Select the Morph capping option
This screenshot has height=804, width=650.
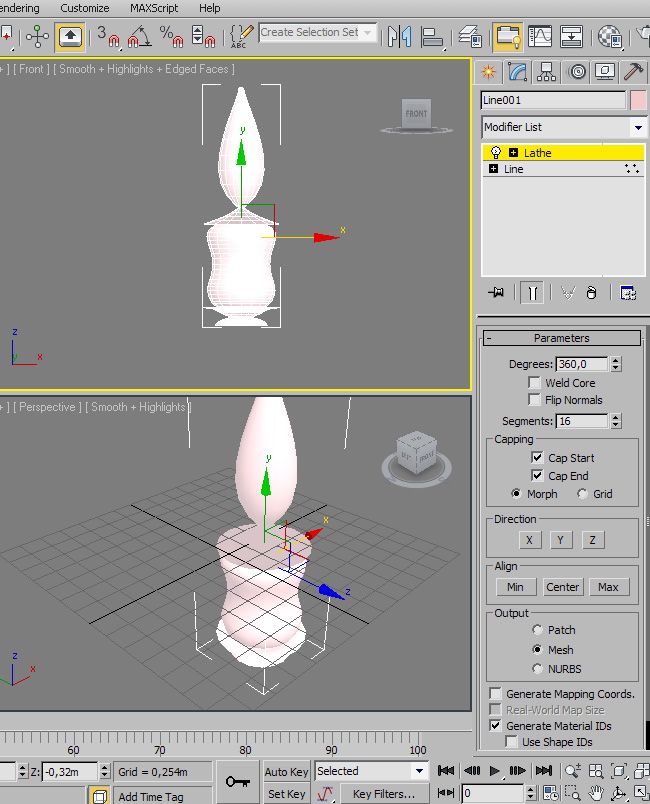516,494
